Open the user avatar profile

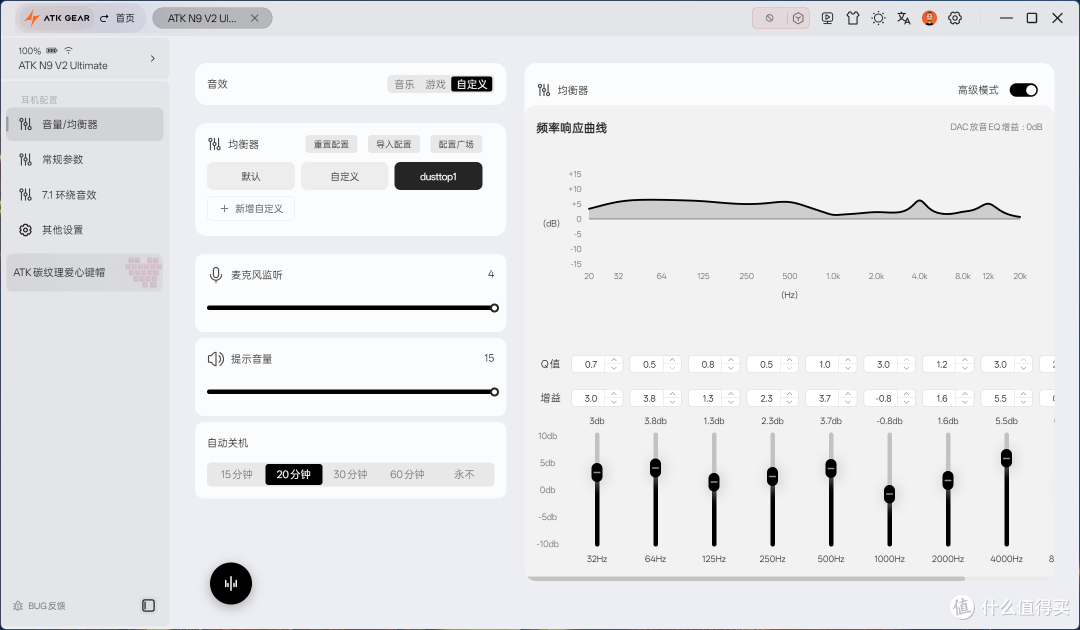(x=929, y=19)
